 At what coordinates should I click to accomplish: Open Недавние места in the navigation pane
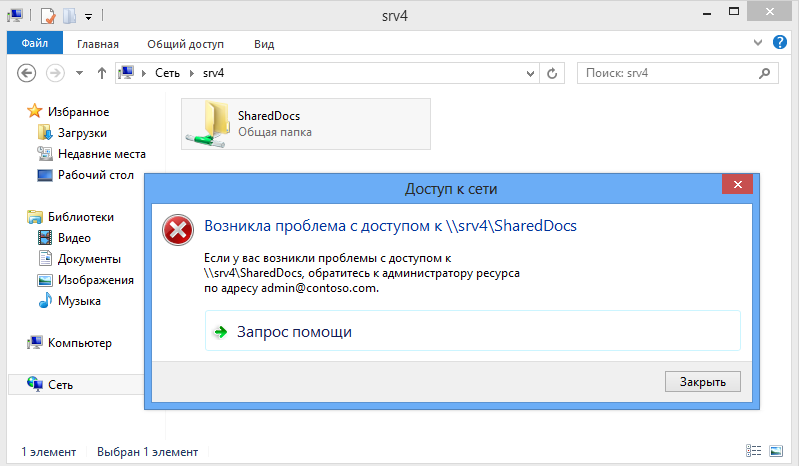tap(102, 154)
